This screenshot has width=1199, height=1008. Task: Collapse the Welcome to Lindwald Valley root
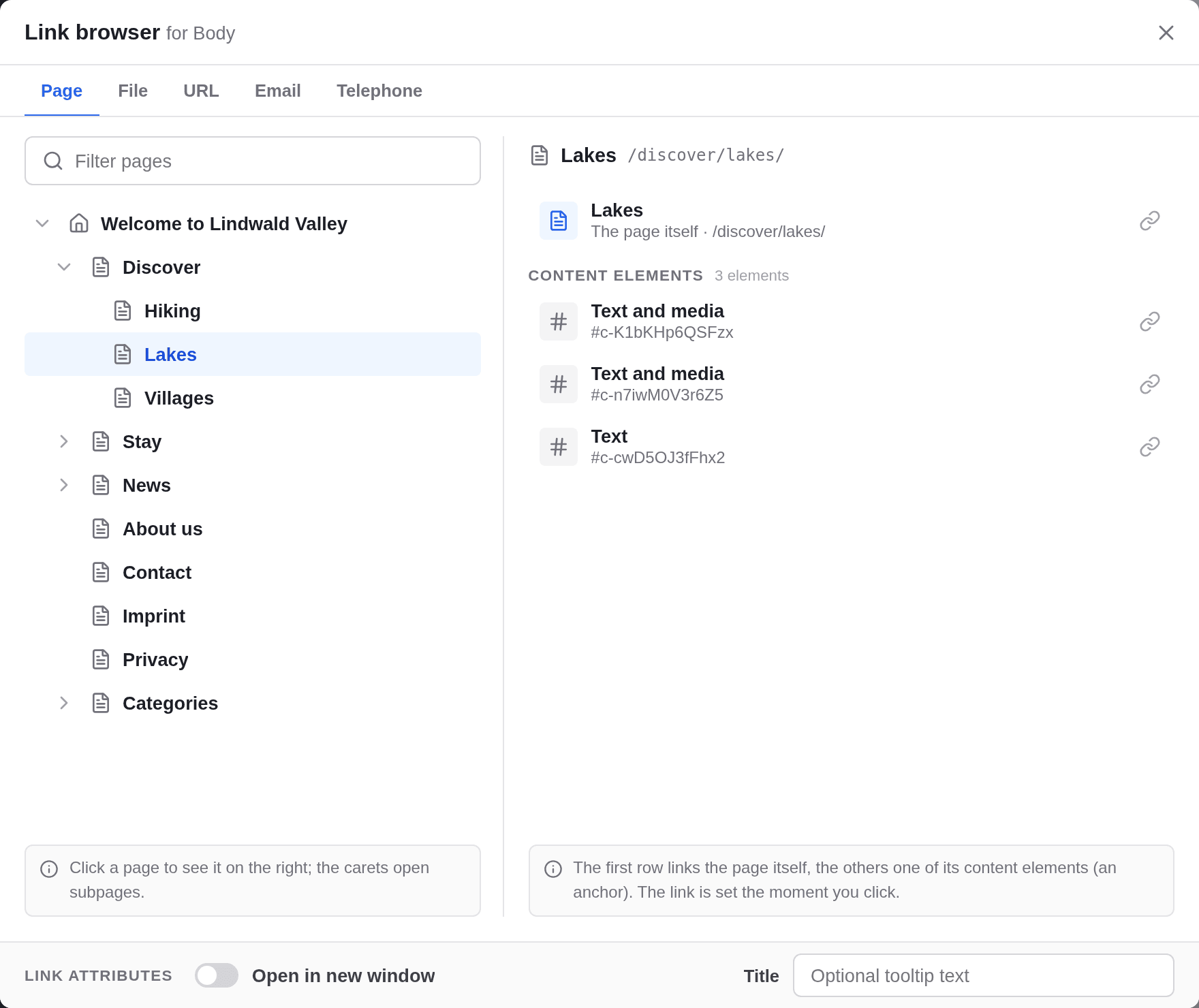[x=42, y=223]
